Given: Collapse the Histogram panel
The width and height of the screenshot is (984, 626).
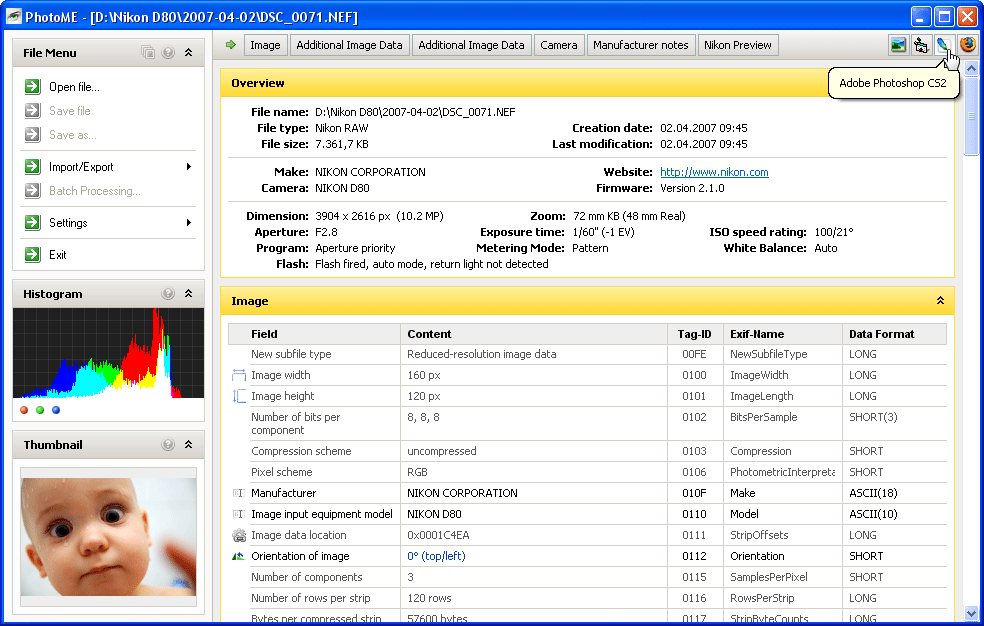Looking at the screenshot, I should (188, 294).
